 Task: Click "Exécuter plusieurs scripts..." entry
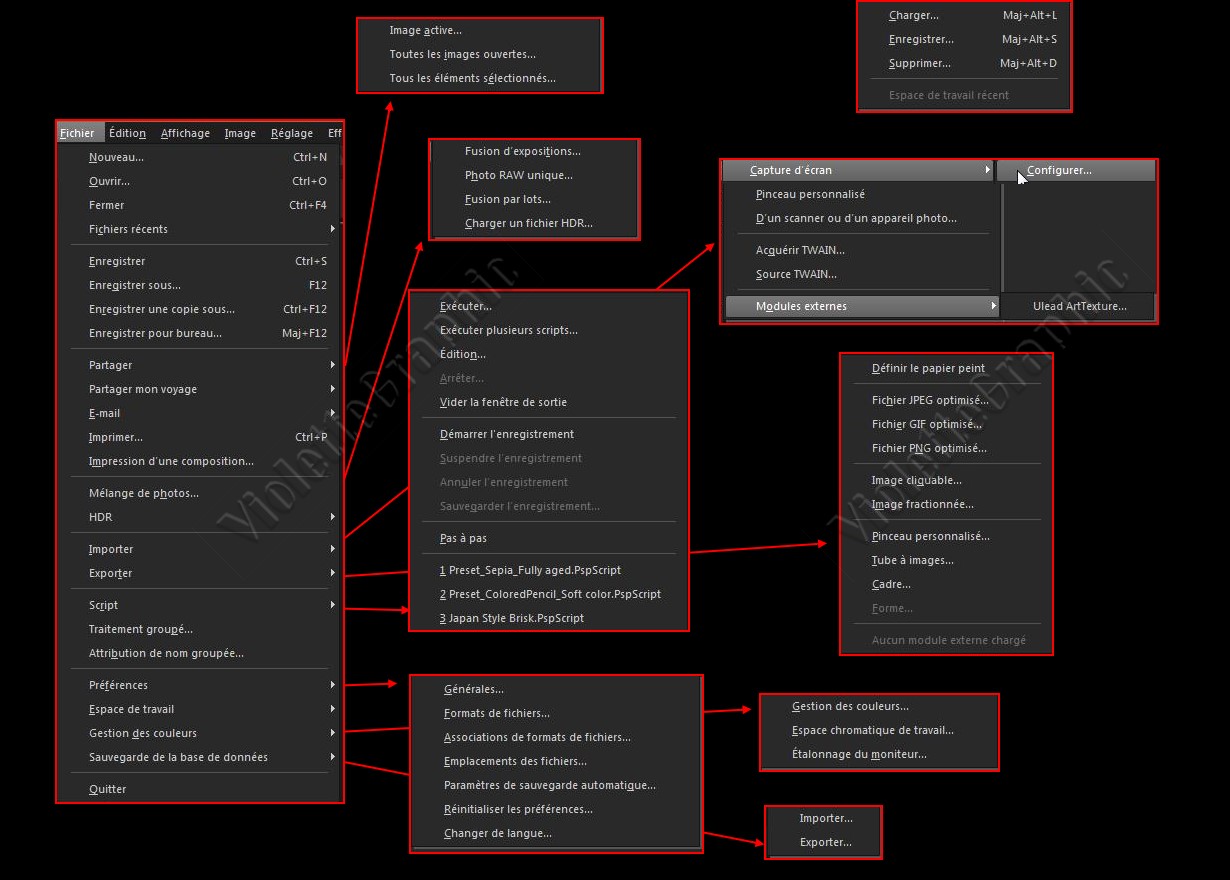pyautogui.click(x=508, y=330)
